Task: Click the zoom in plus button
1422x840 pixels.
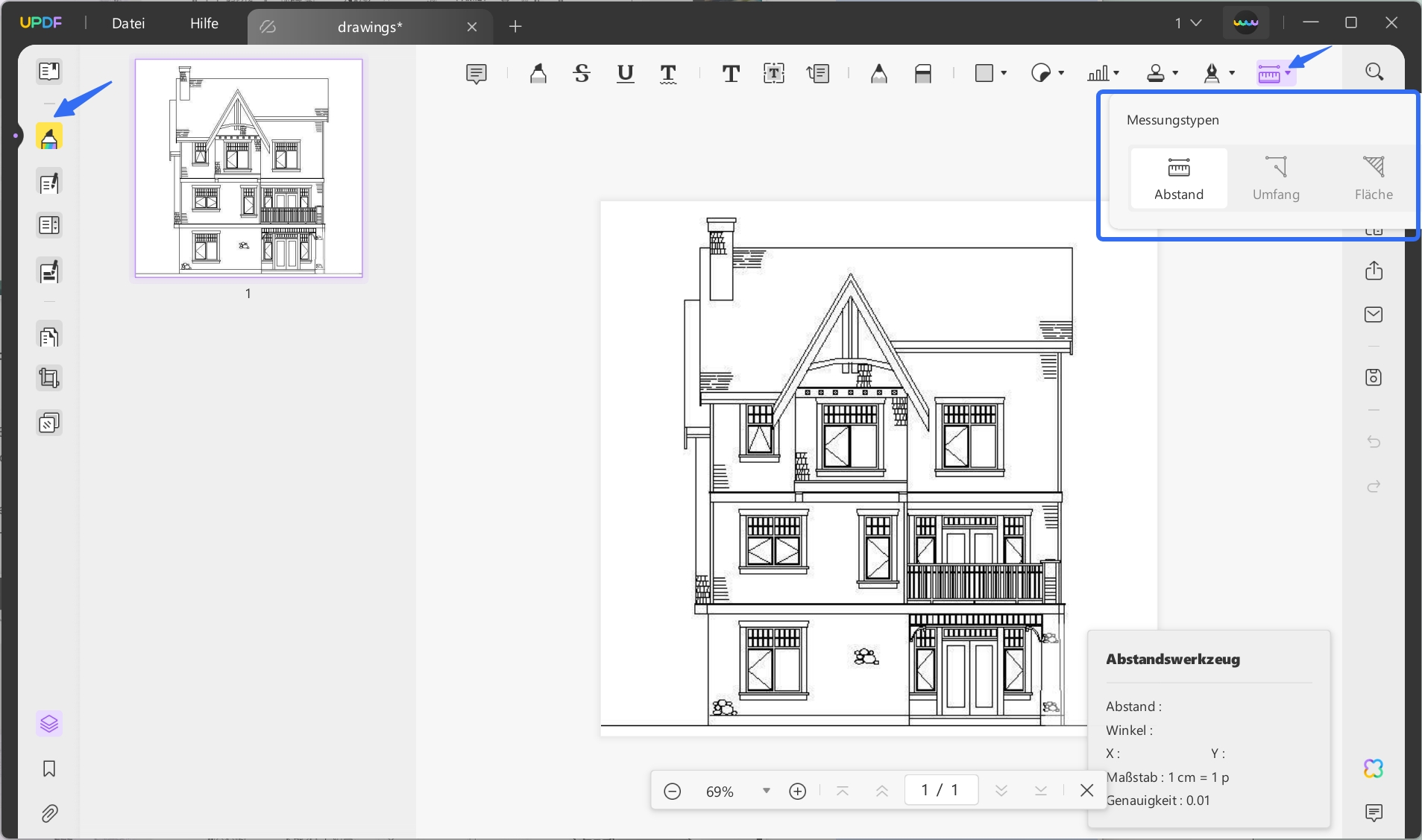Action: [797, 791]
